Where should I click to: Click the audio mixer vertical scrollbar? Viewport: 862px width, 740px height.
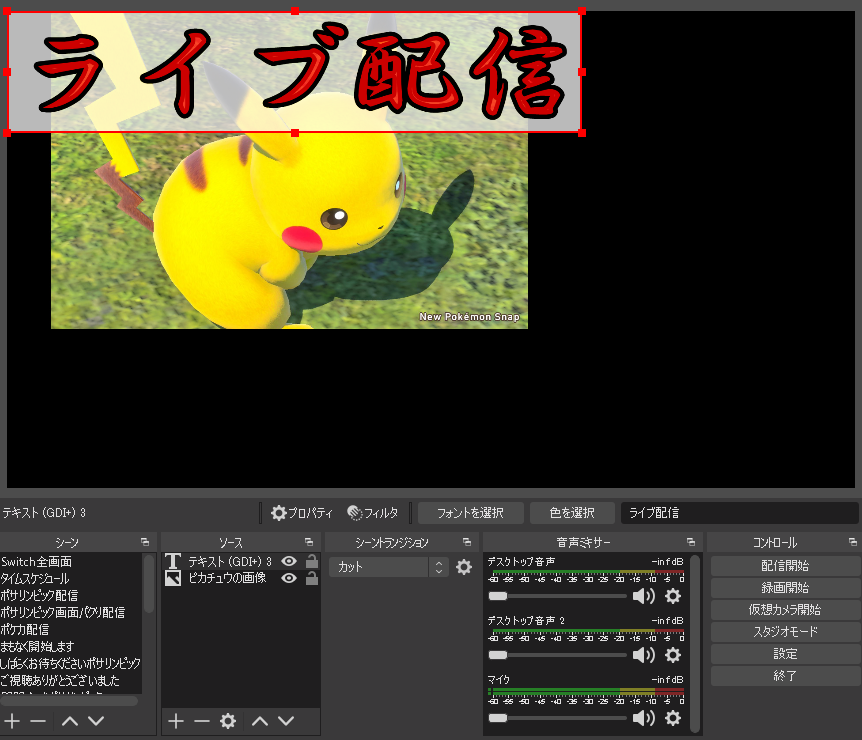[x=695, y=643]
